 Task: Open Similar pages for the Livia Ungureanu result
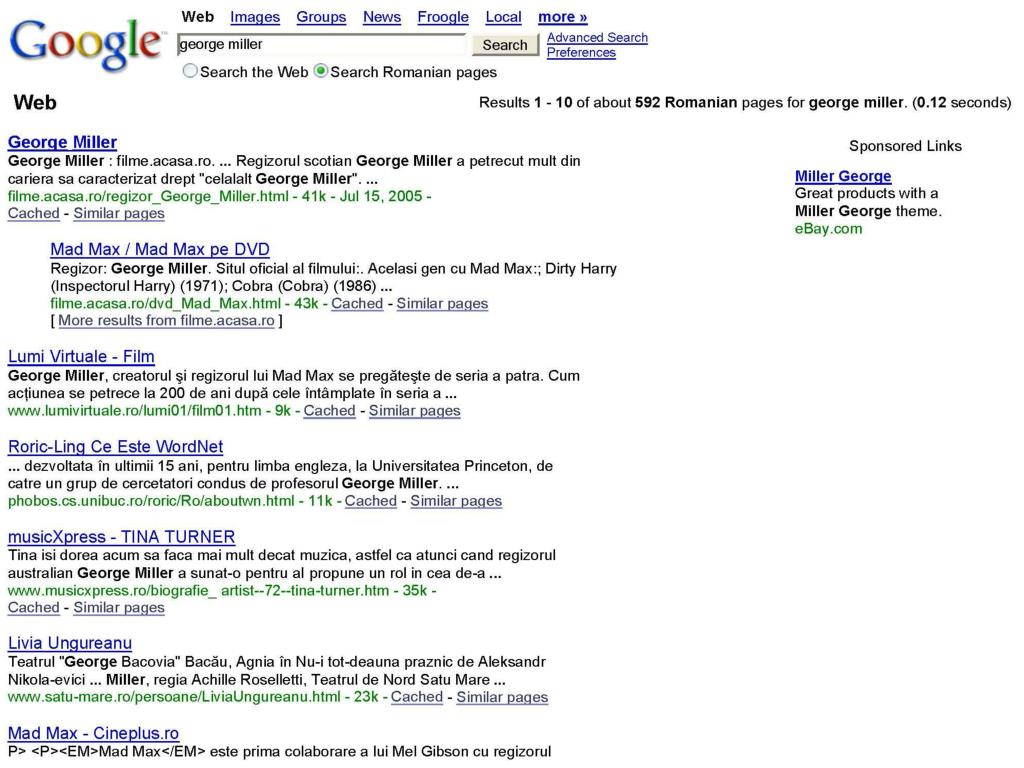(502, 697)
